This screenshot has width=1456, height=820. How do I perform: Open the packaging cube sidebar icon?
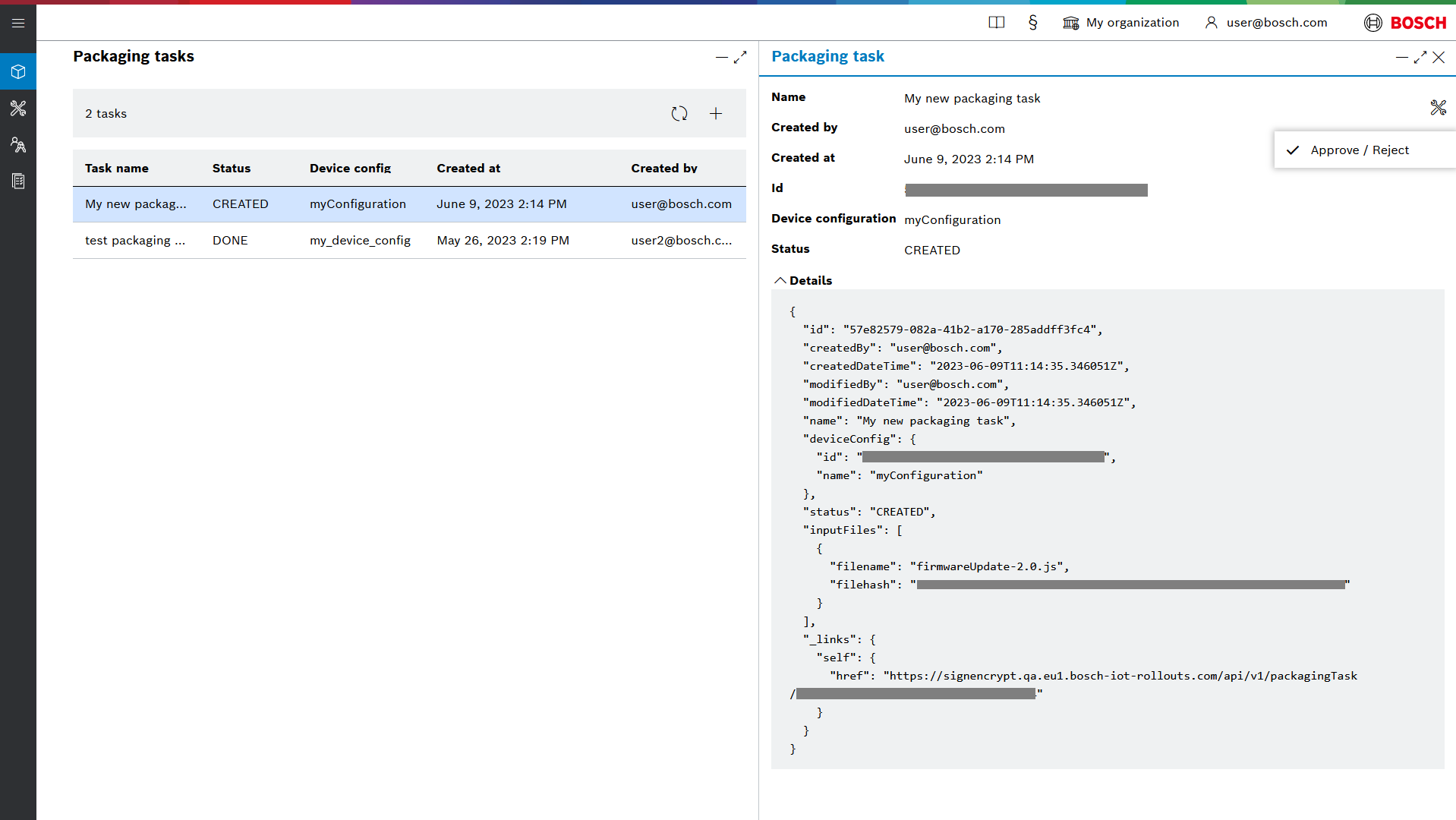click(x=18, y=72)
